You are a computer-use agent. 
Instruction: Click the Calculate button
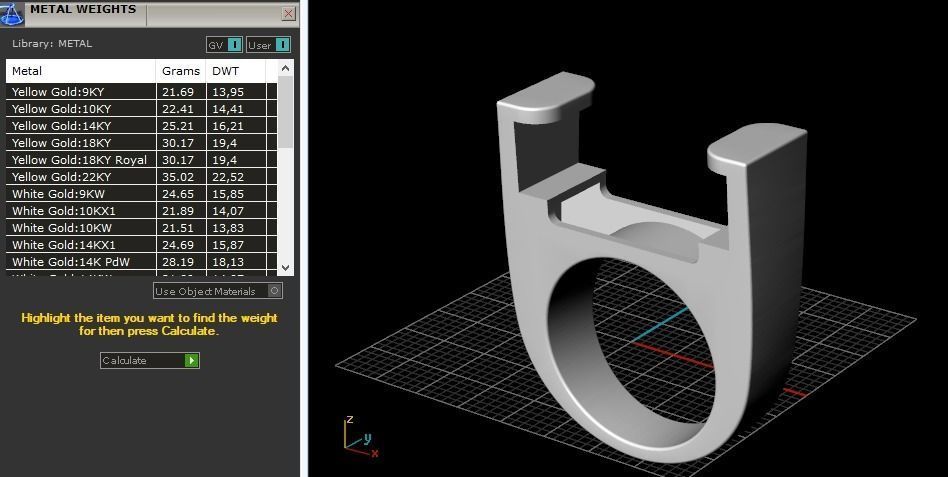click(149, 360)
